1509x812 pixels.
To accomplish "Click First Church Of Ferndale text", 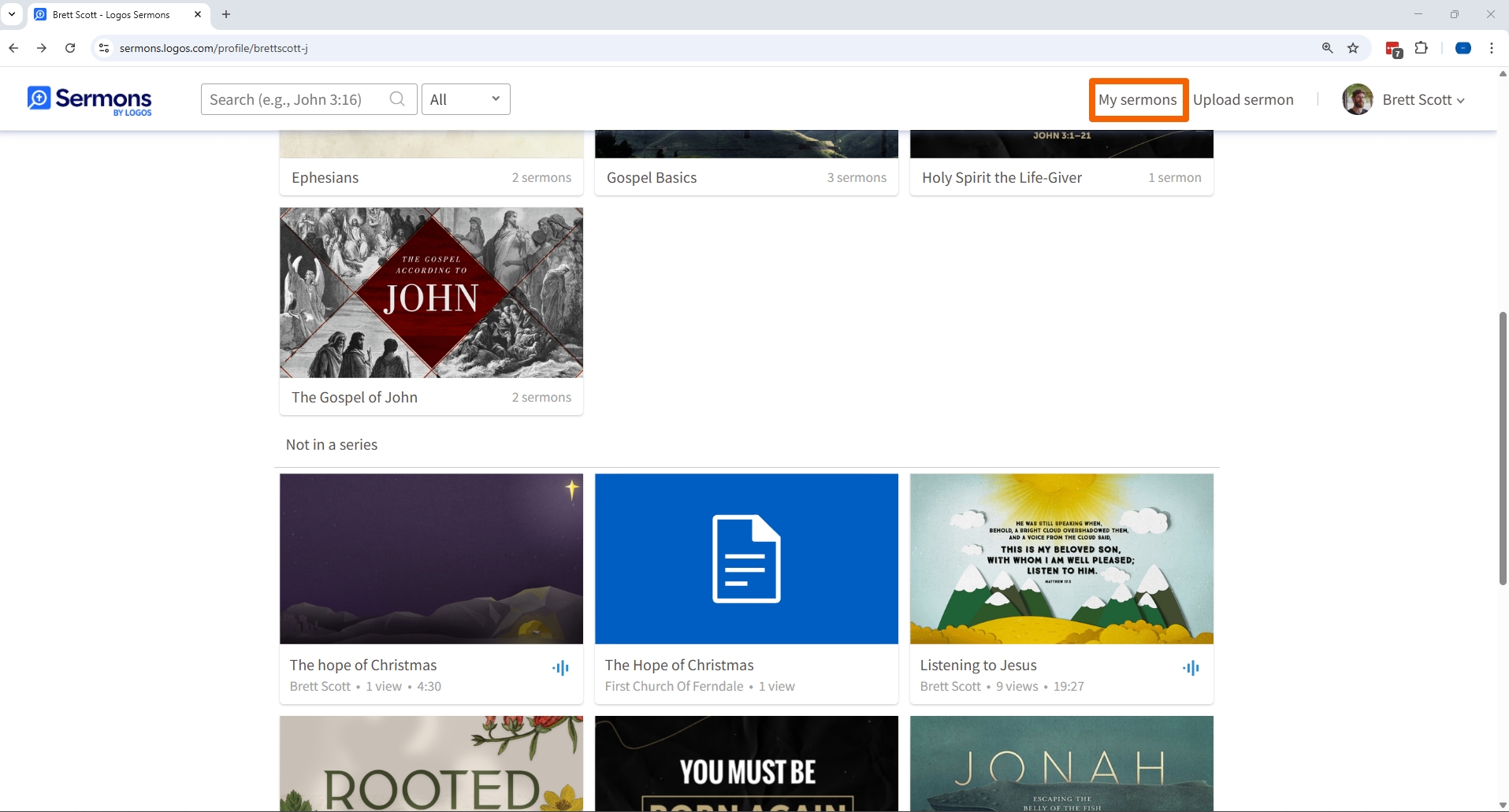I will (x=674, y=686).
